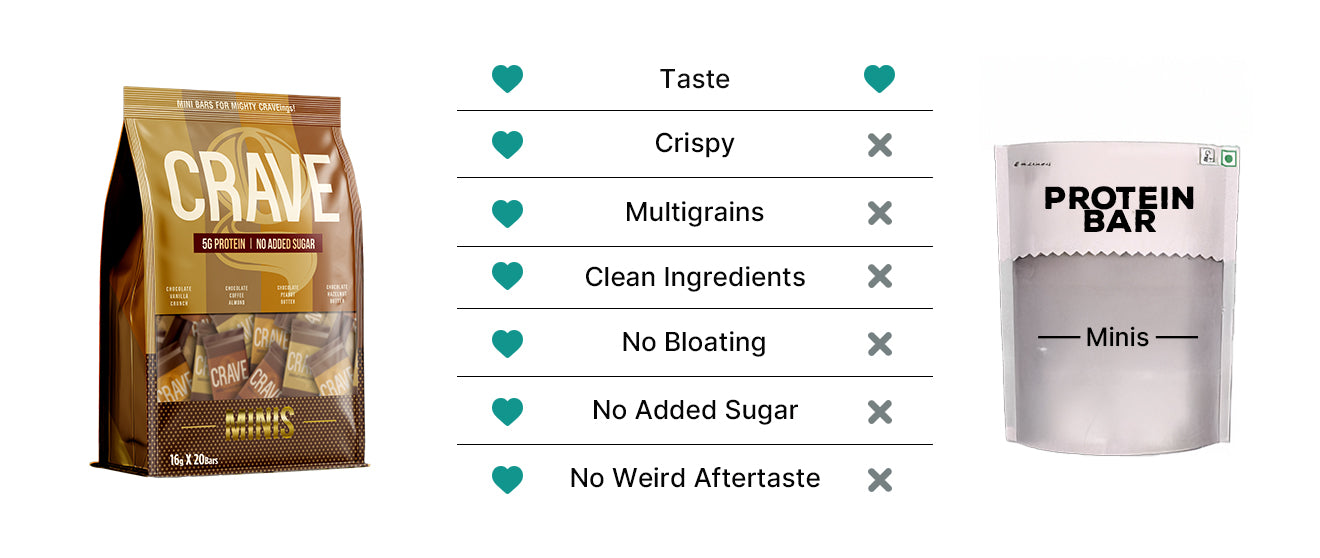The image size is (1320, 558).
Task: Click the left heart icon beside Taste
Action: click(x=508, y=79)
